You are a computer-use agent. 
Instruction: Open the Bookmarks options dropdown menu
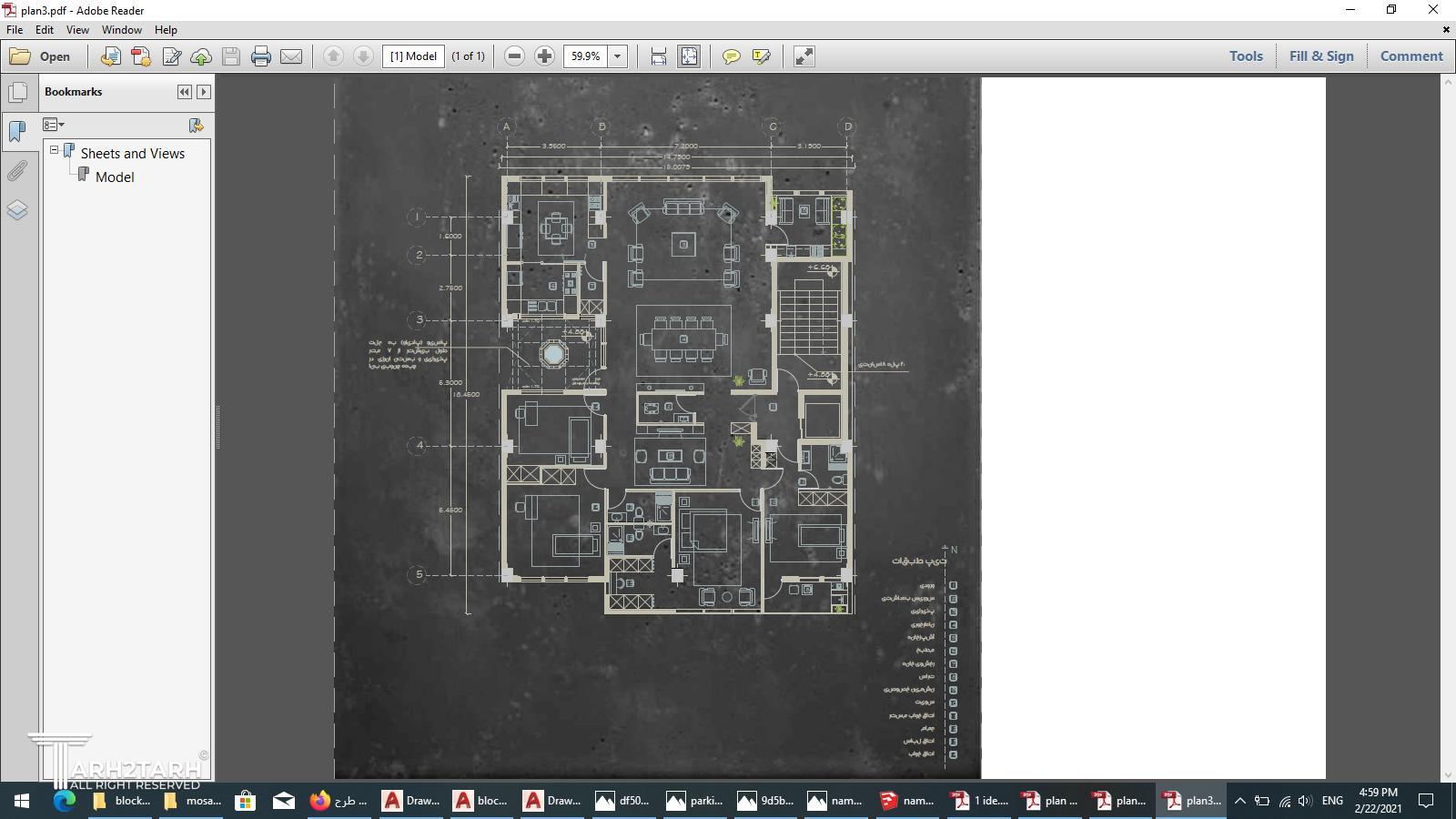pyautogui.click(x=54, y=125)
